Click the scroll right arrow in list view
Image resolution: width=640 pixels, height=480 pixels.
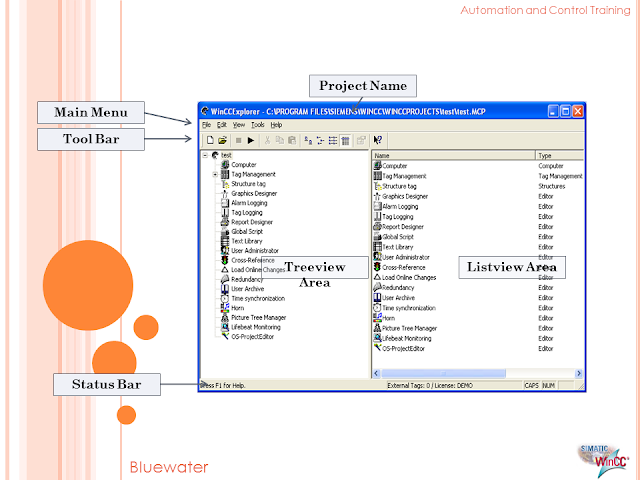tap(579, 373)
